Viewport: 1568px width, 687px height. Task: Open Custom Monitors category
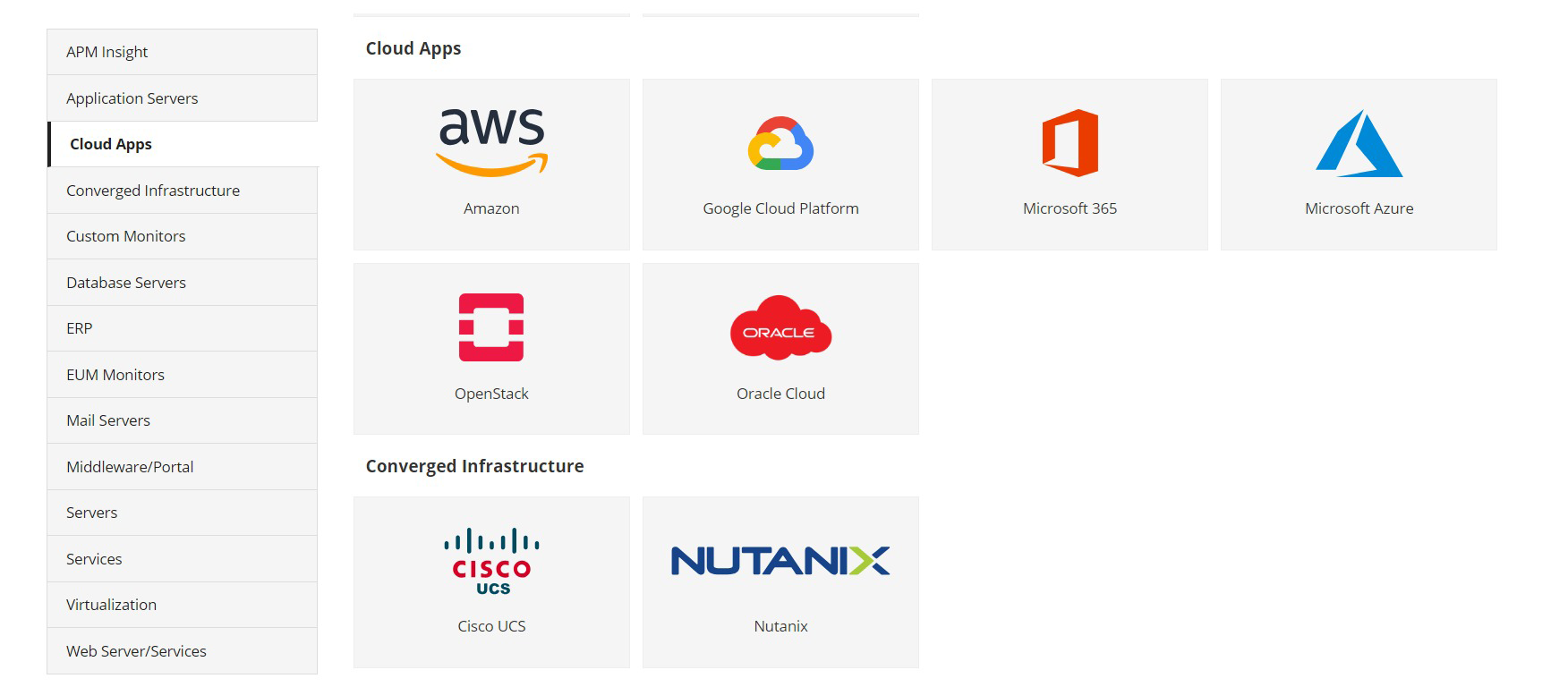(183, 236)
